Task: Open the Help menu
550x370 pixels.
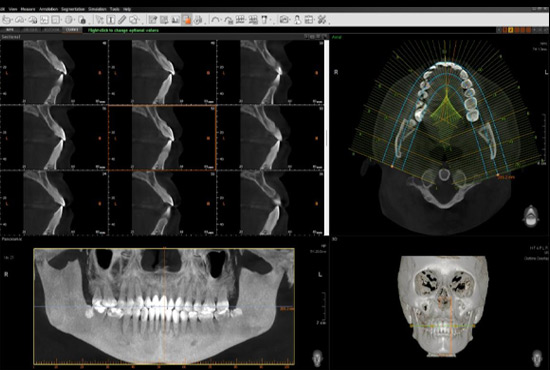Action: pyautogui.click(x=127, y=9)
